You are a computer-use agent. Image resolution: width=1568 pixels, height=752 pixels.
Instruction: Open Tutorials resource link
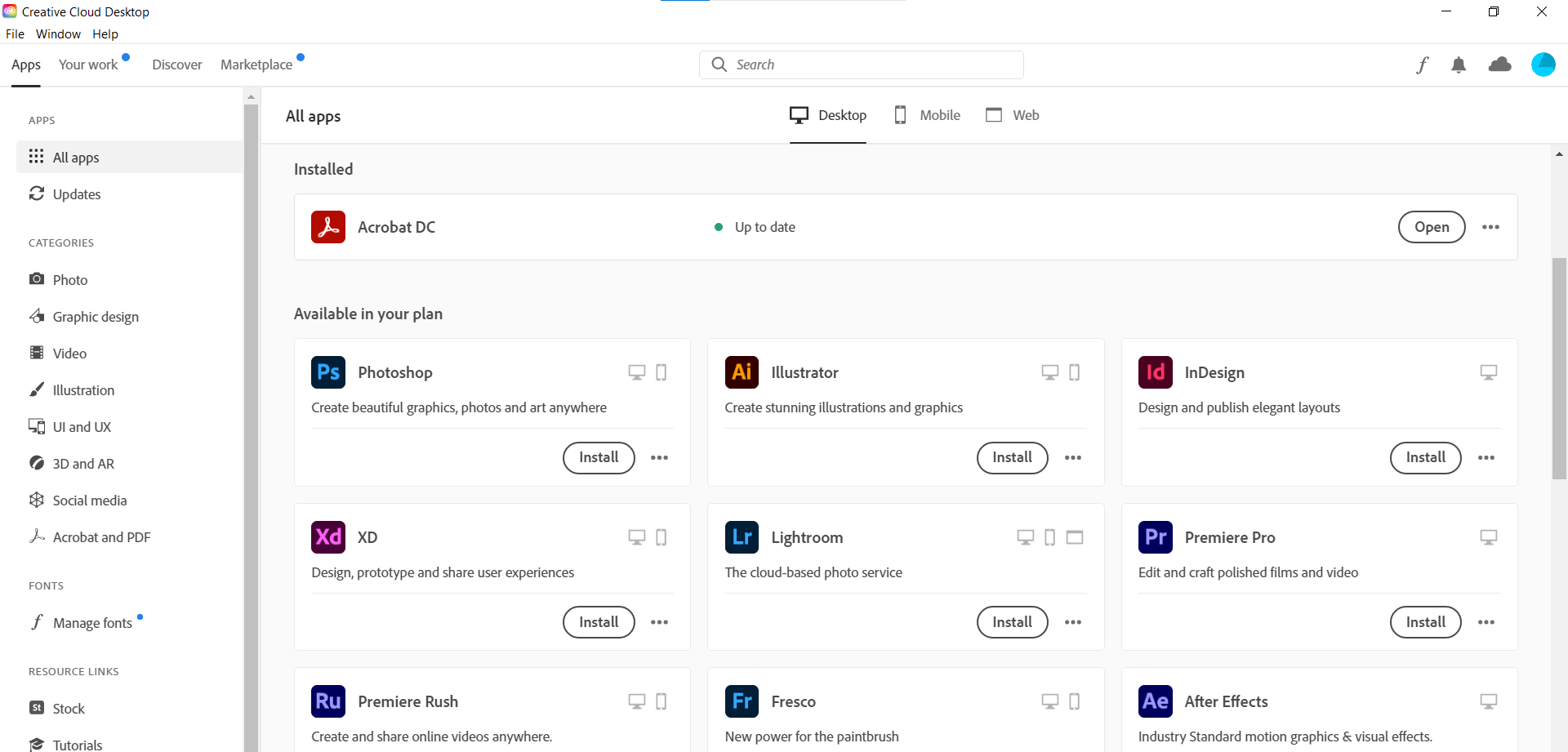click(x=78, y=744)
